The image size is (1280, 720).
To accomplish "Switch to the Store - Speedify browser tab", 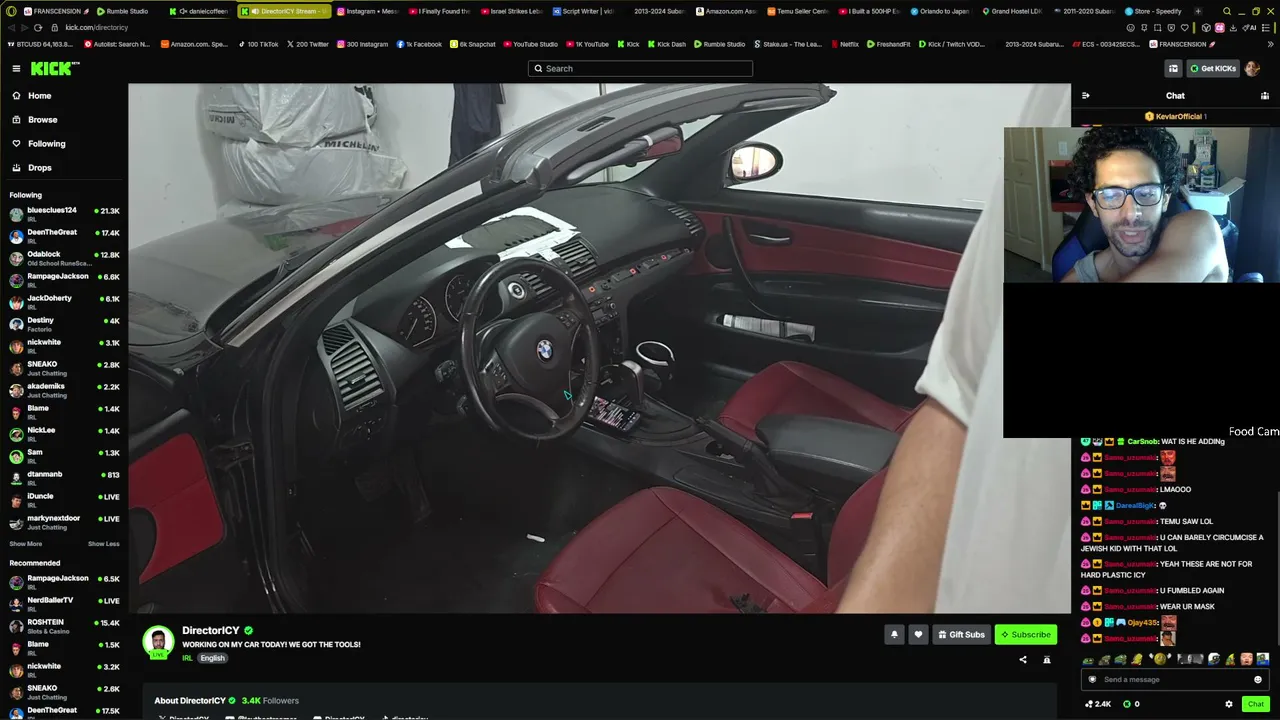I will [x=1154, y=11].
